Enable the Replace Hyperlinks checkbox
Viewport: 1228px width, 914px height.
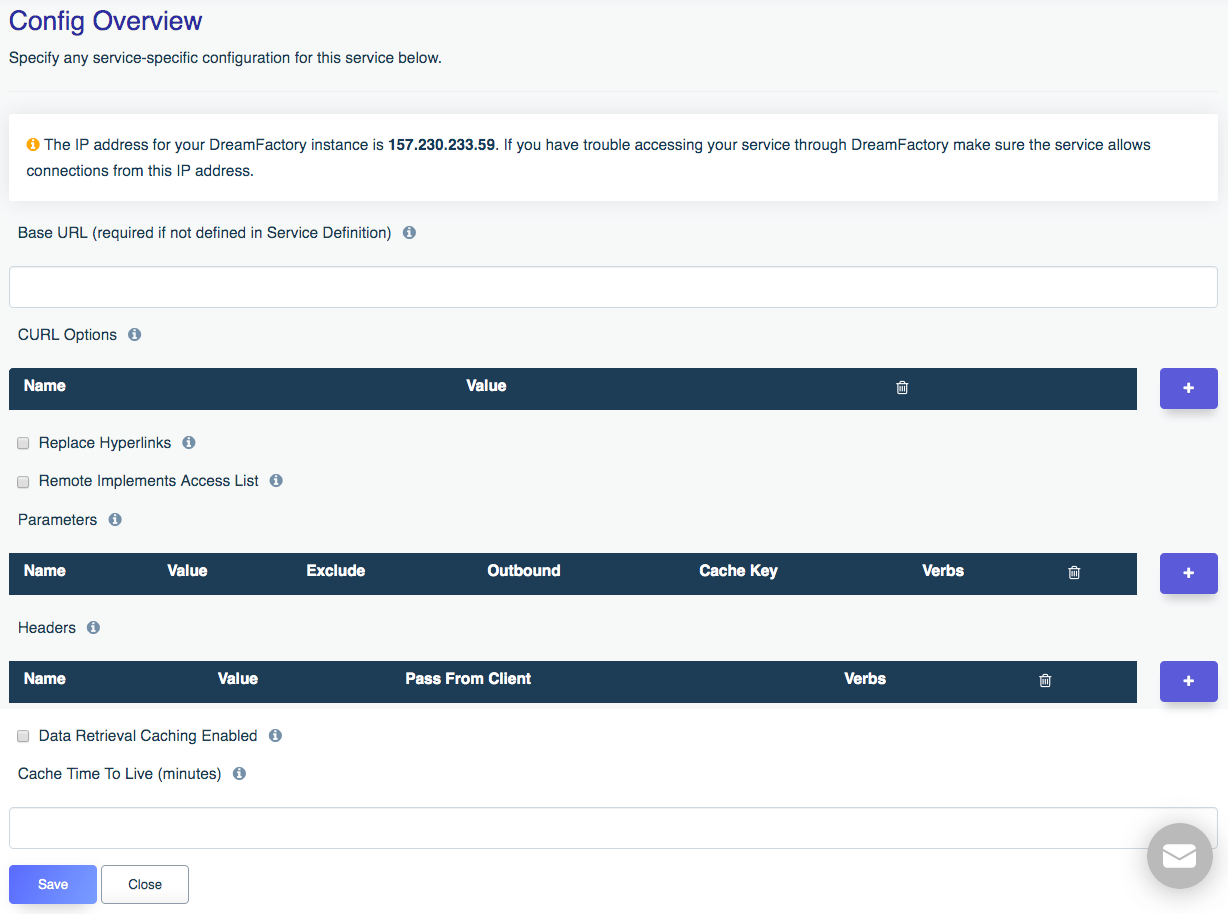click(23, 443)
